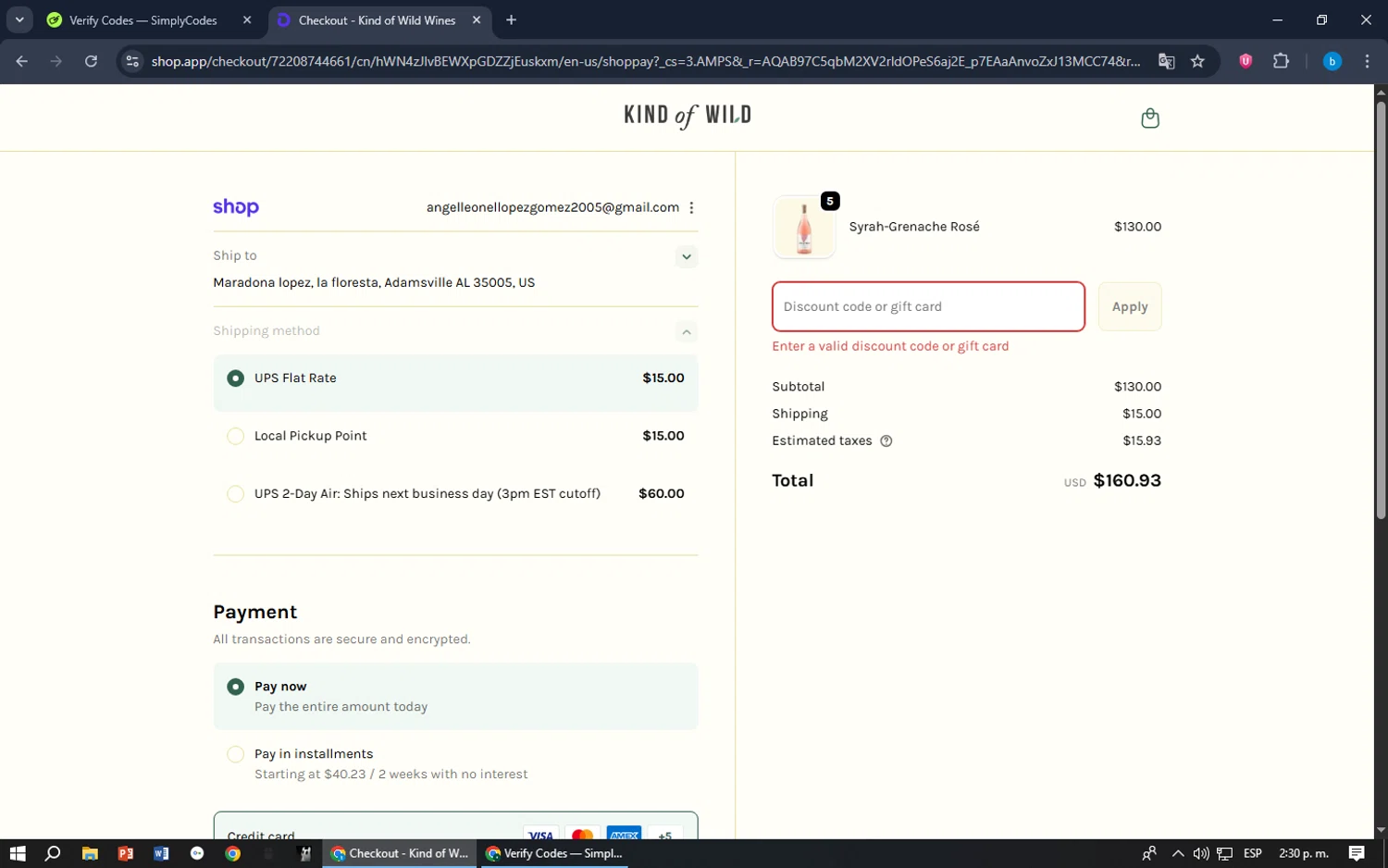The image size is (1388, 868).
Task: Click the Total $160.93 amount
Action: coord(1127,480)
